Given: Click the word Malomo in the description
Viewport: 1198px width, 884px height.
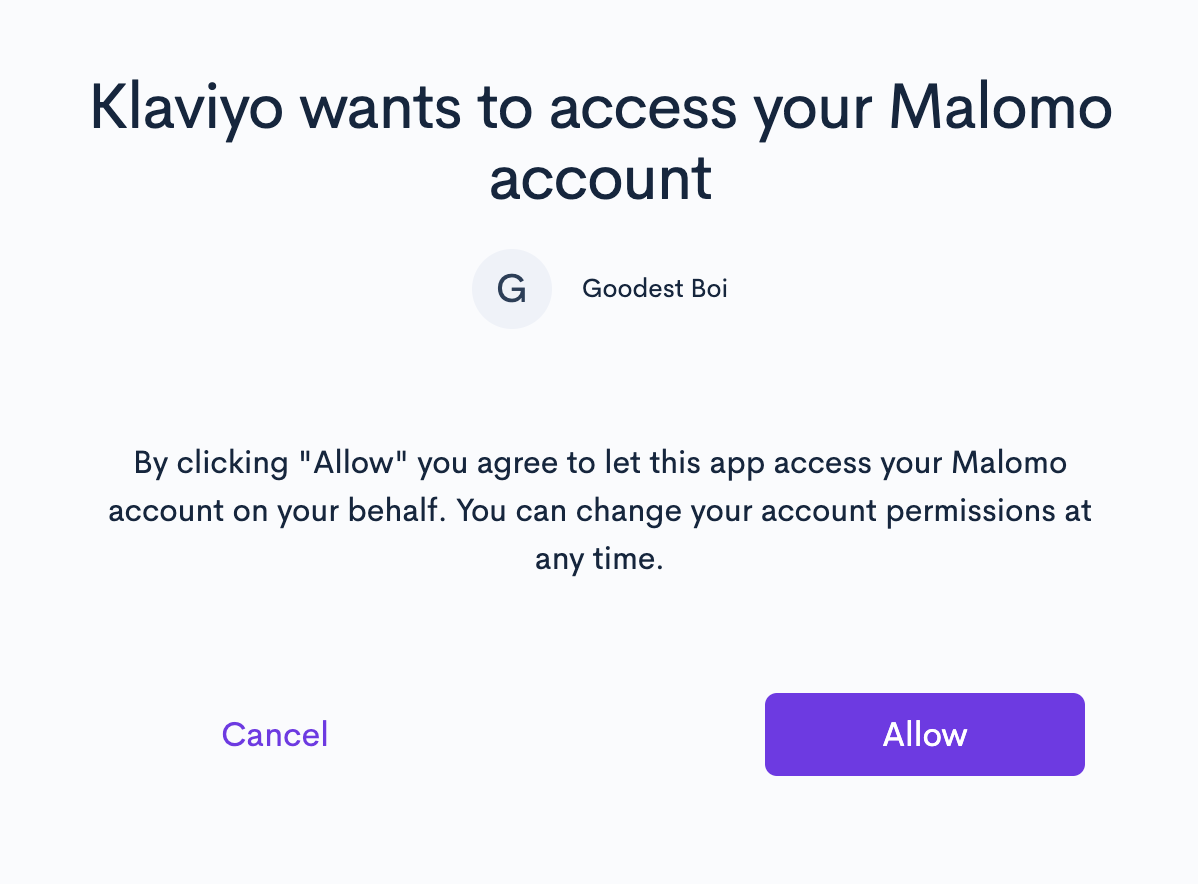Looking at the screenshot, I should [1009, 463].
